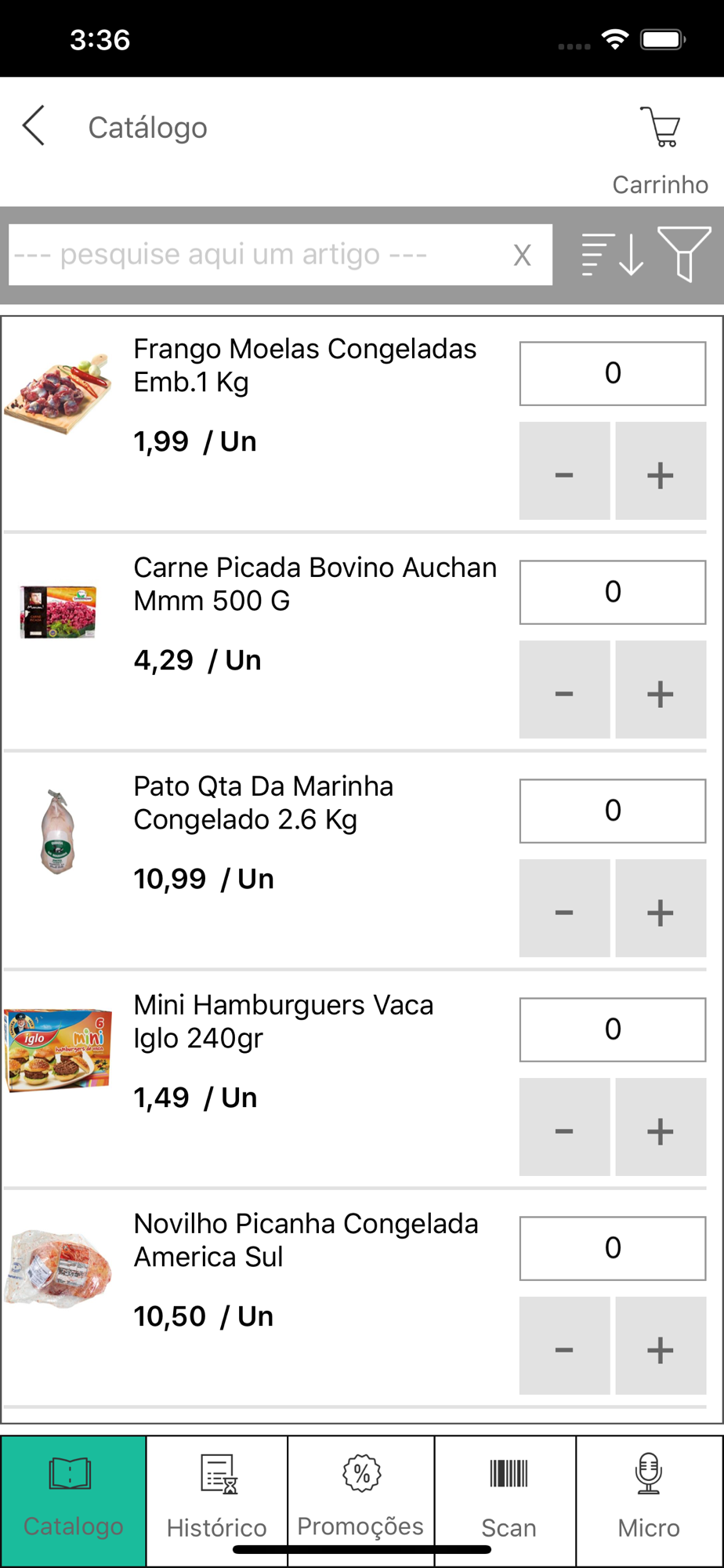This screenshot has height=1568, width=724.
Task: Open the Micro voice search tab
Action: 649,1499
